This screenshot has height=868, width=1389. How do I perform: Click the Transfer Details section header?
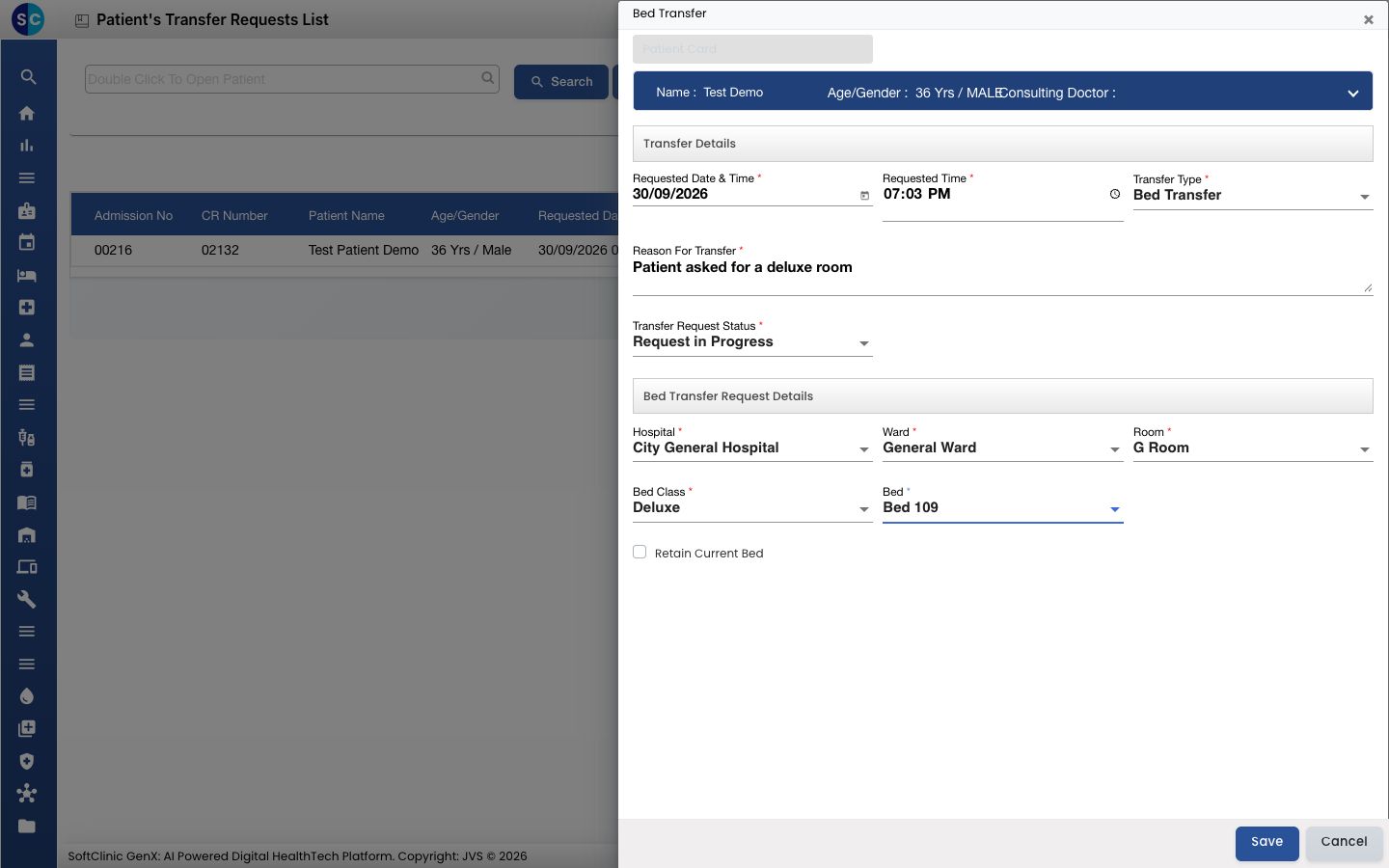point(1002,144)
